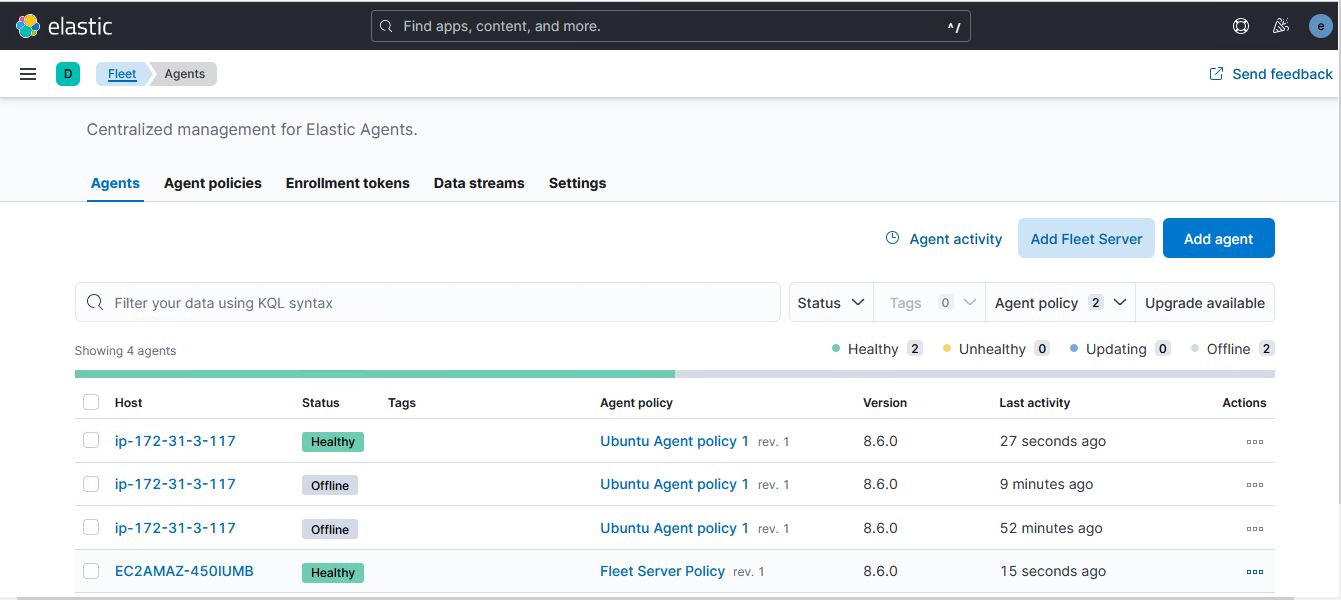Click the 'D' space icon beside the breadcrumb
The image size is (1341, 600).
pyautogui.click(x=67, y=73)
